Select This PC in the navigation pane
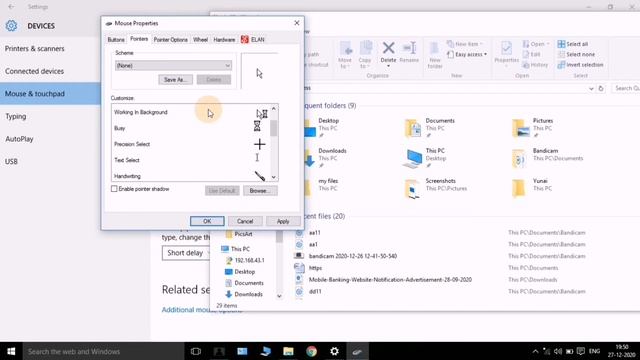Viewport: 640px width, 360px height. pyautogui.click(x=235, y=249)
